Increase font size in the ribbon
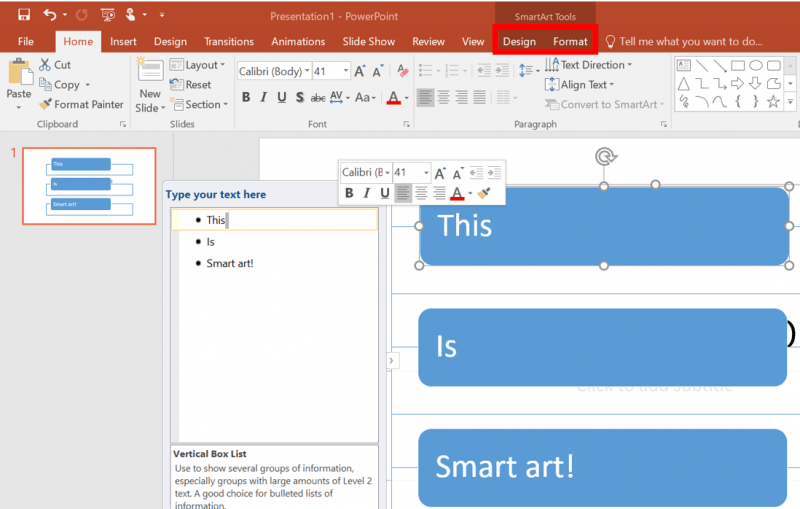Image resolution: width=800 pixels, height=509 pixels. 360,71
